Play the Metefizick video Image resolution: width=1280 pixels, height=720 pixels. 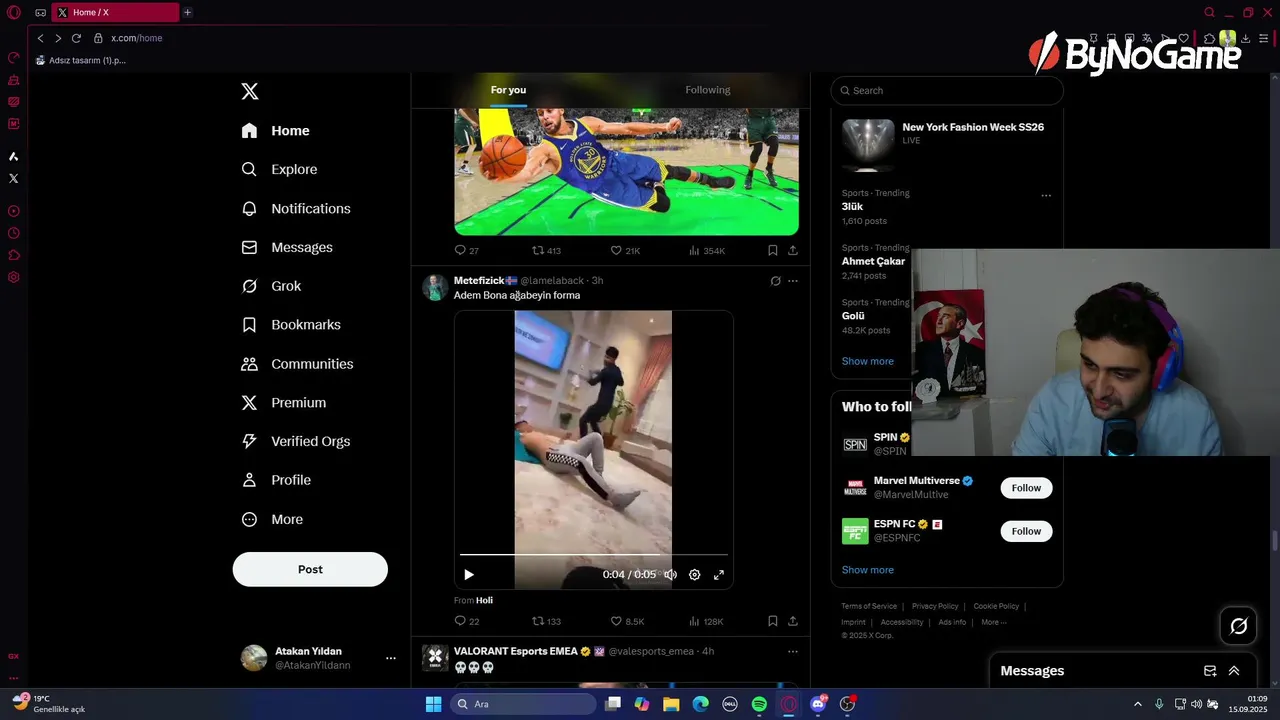pyautogui.click(x=469, y=575)
